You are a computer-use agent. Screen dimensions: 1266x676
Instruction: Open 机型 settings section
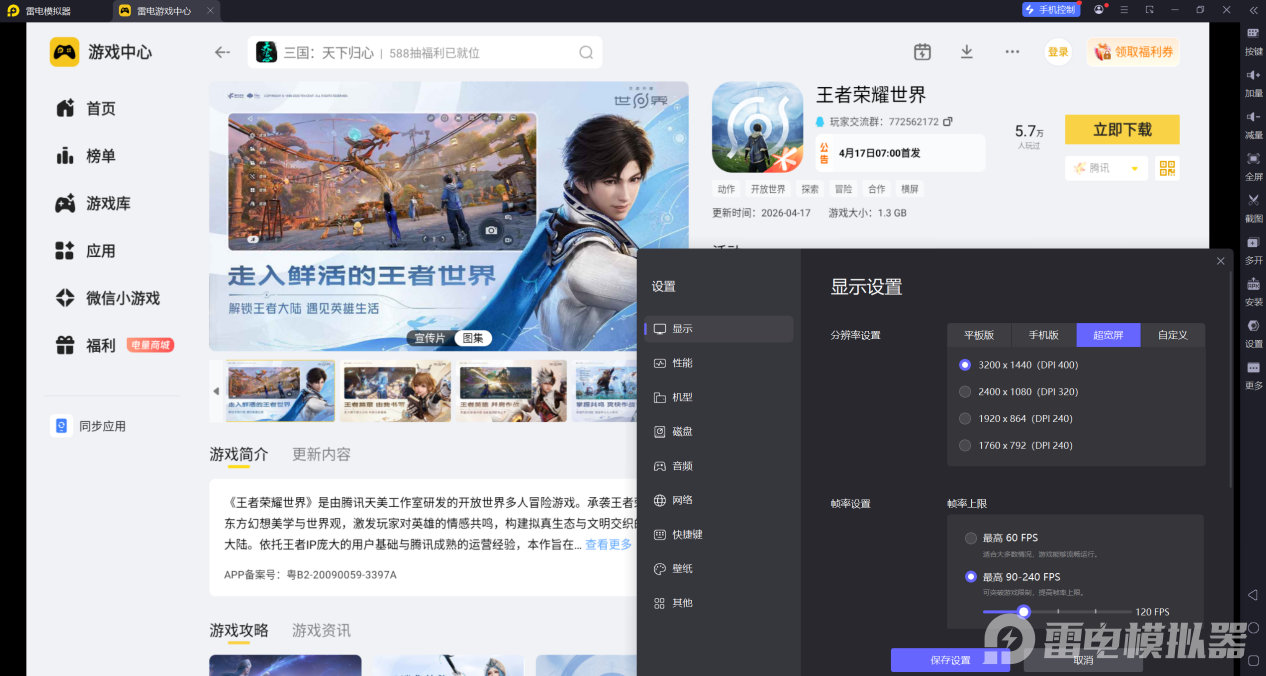(719, 397)
